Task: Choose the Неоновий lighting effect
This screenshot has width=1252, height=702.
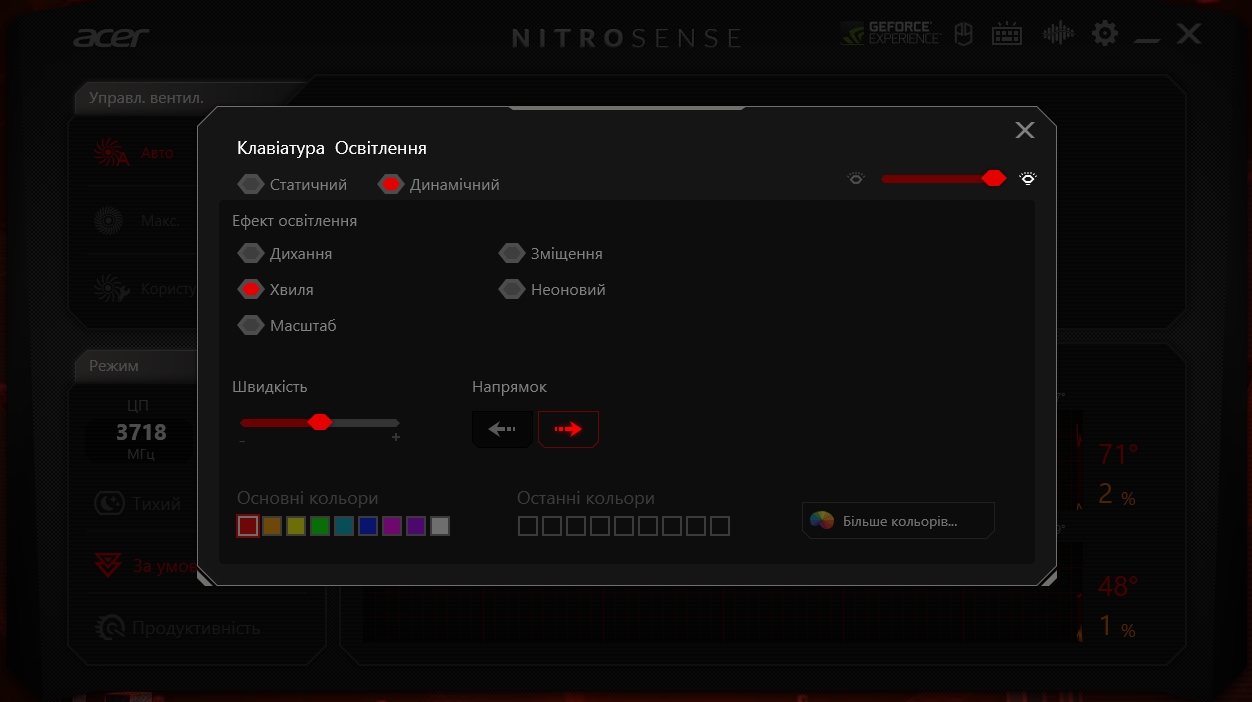Action: 512,290
